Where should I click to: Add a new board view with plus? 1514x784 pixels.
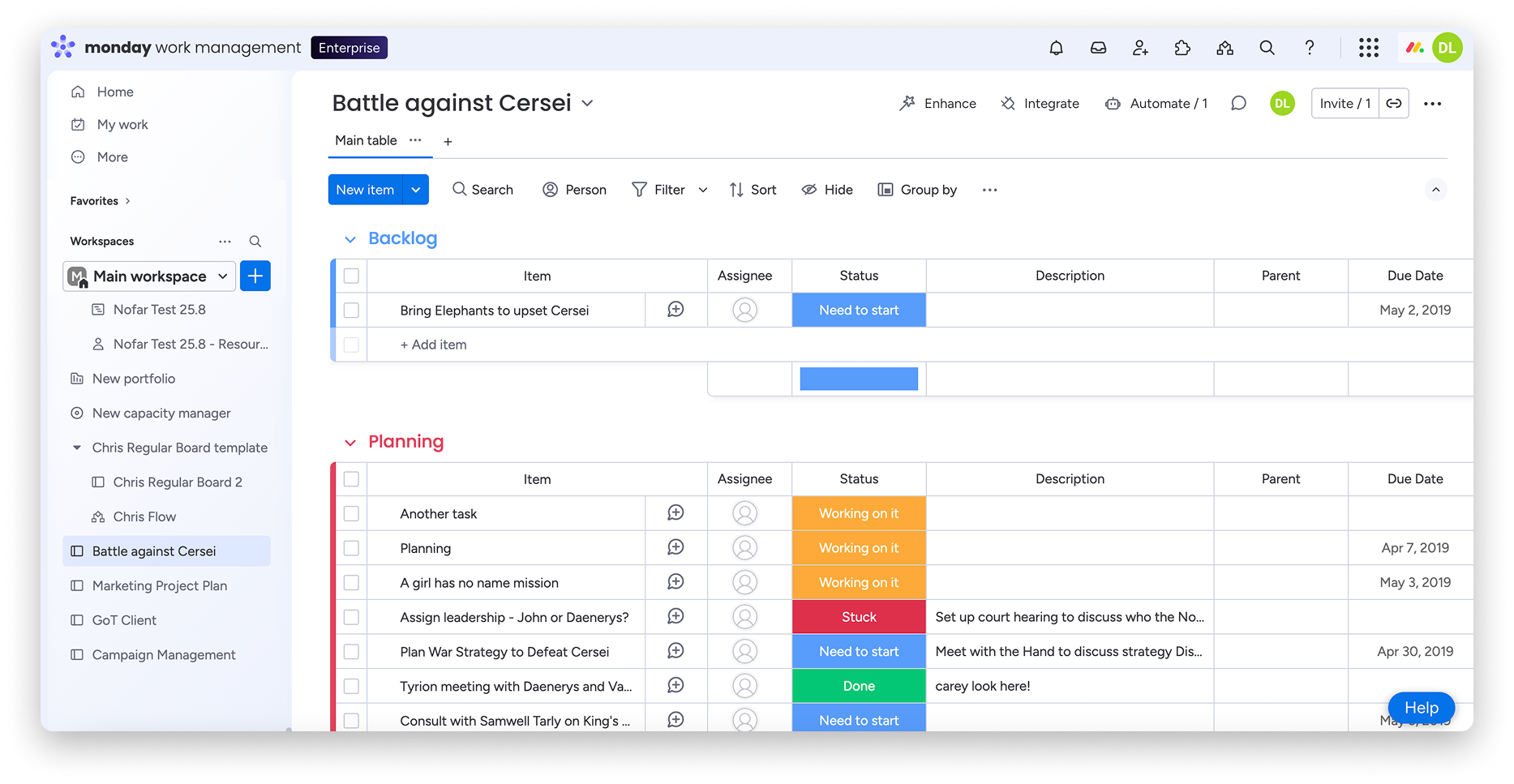448,141
